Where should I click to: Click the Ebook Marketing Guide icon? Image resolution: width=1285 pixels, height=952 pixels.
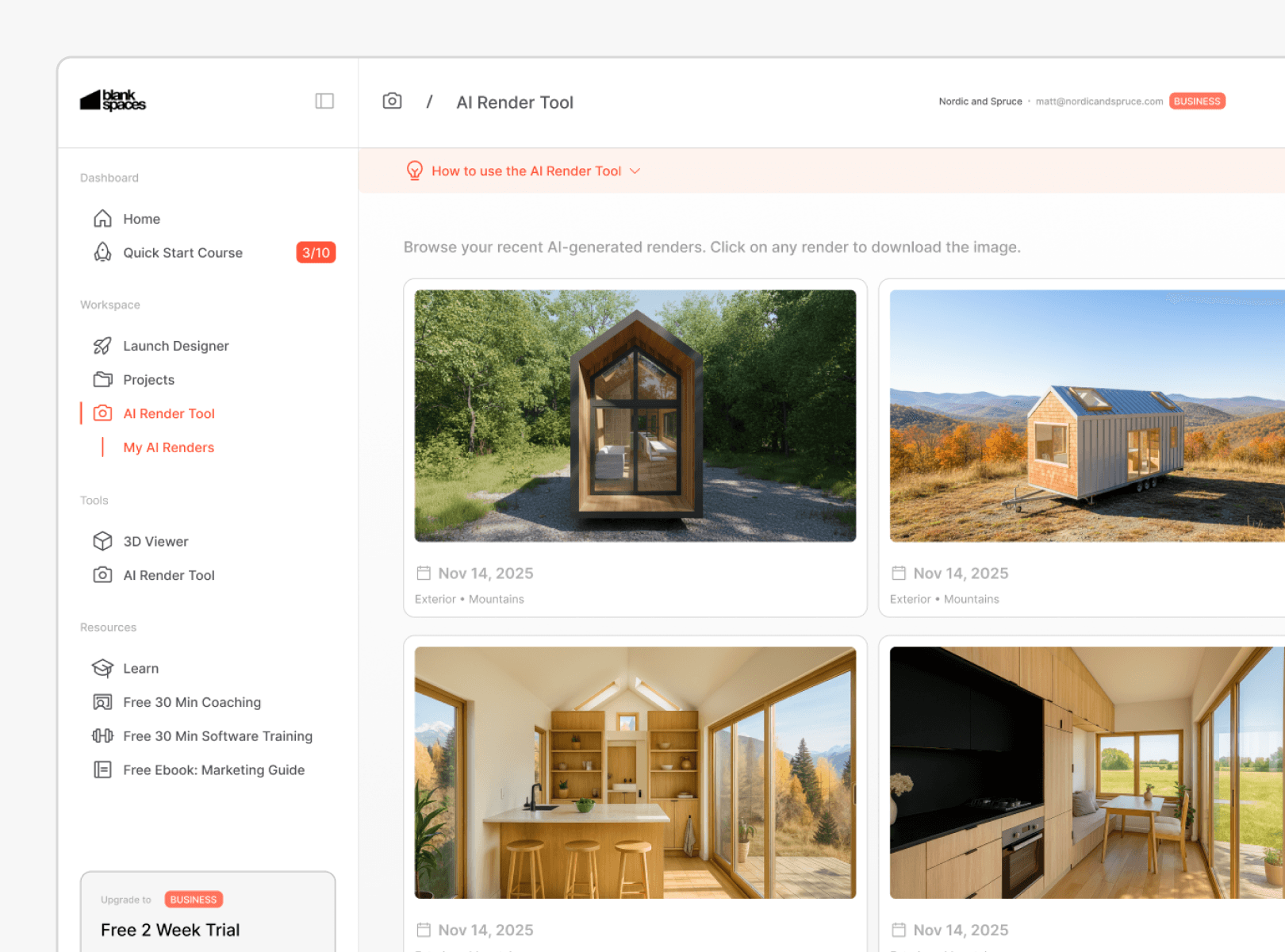coord(102,770)
